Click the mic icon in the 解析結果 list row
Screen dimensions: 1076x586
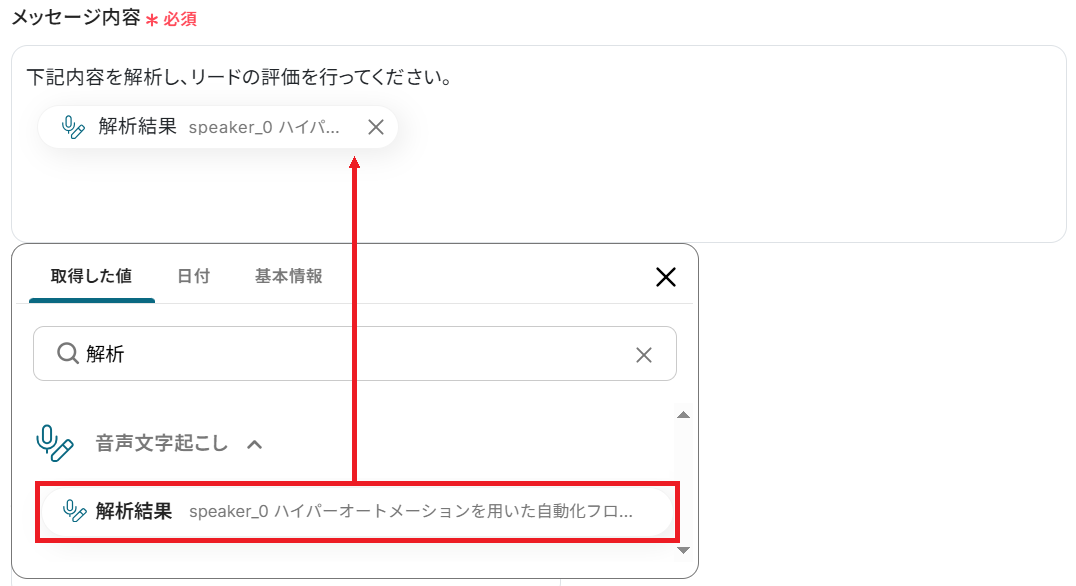coord(74,511)
